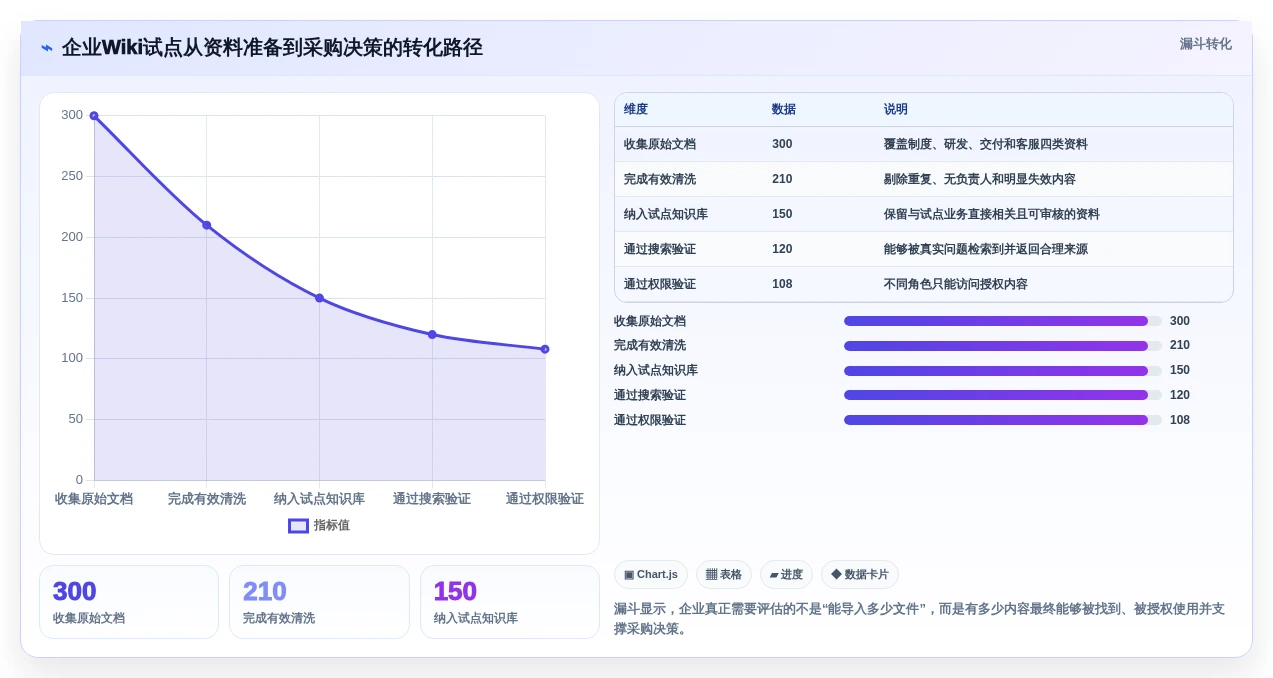Viewport: 1273px width, 678px height.
Task: Click the x-axis label 通过搜索验证
Action: (432, 499)
